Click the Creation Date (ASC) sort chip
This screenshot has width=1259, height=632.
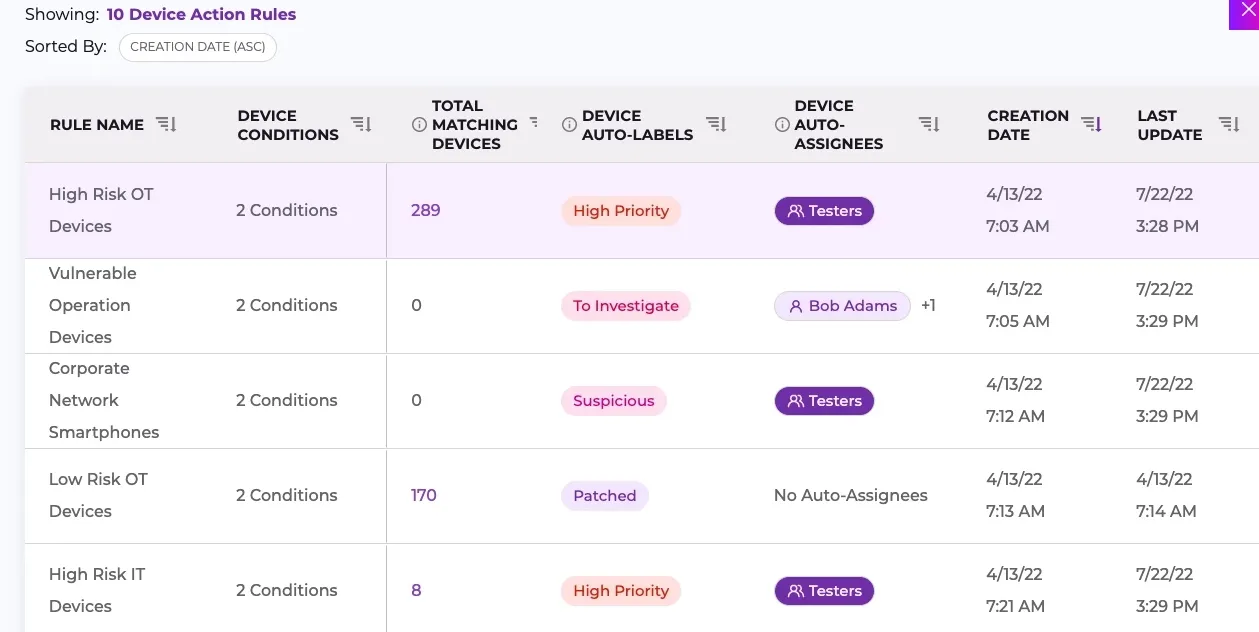[x=197, y=47]
